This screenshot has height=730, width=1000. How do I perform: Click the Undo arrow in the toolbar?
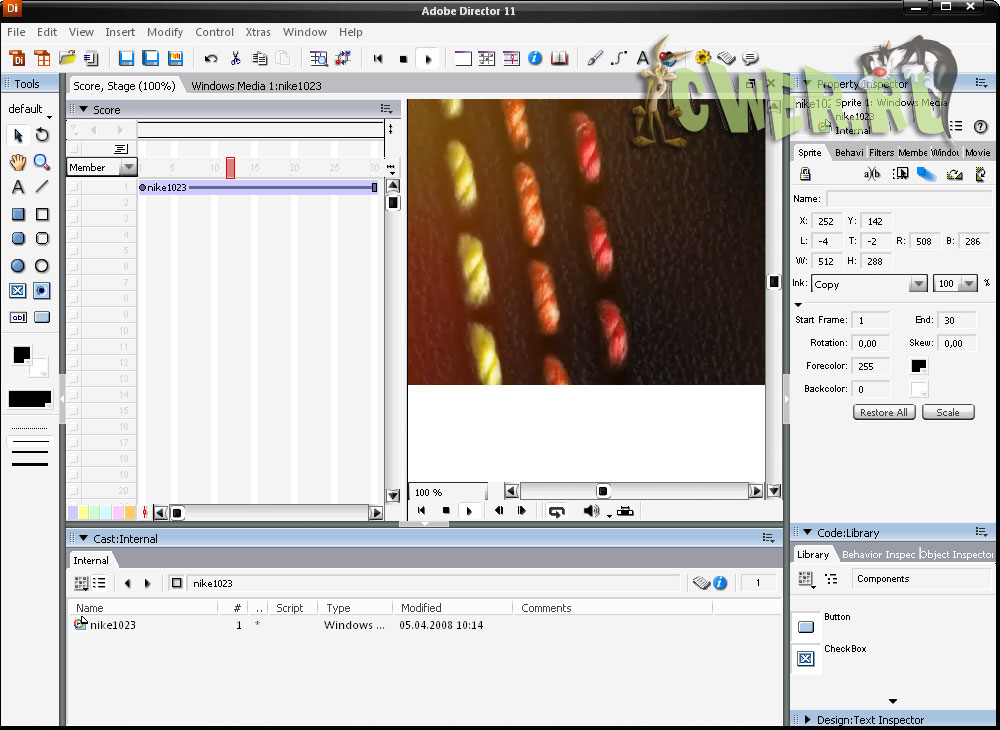pyautogui.click(x=211, y=59)
